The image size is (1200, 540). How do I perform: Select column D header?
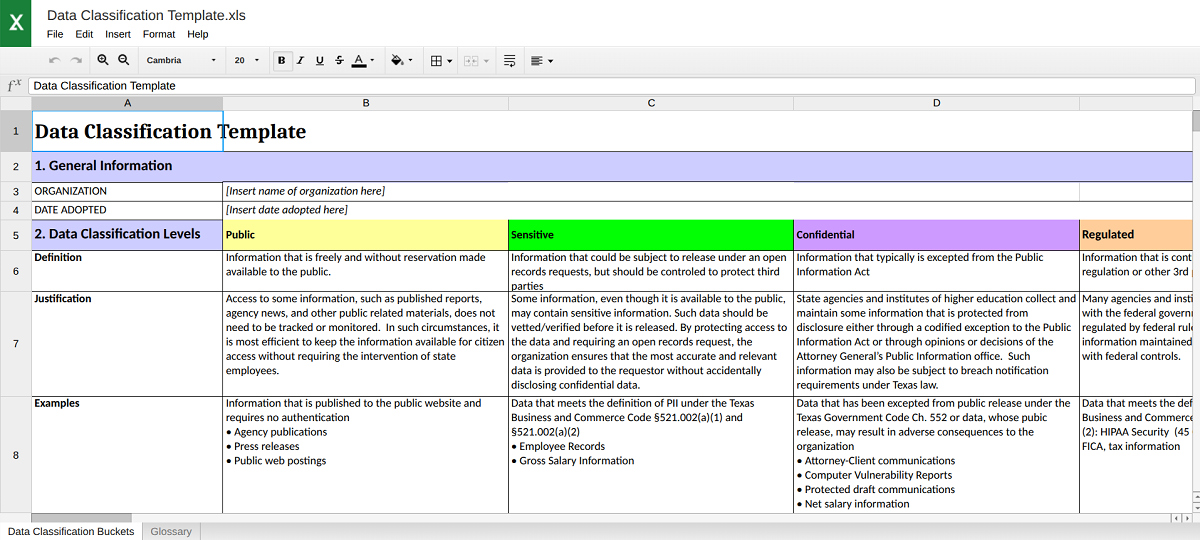point(937,103)
